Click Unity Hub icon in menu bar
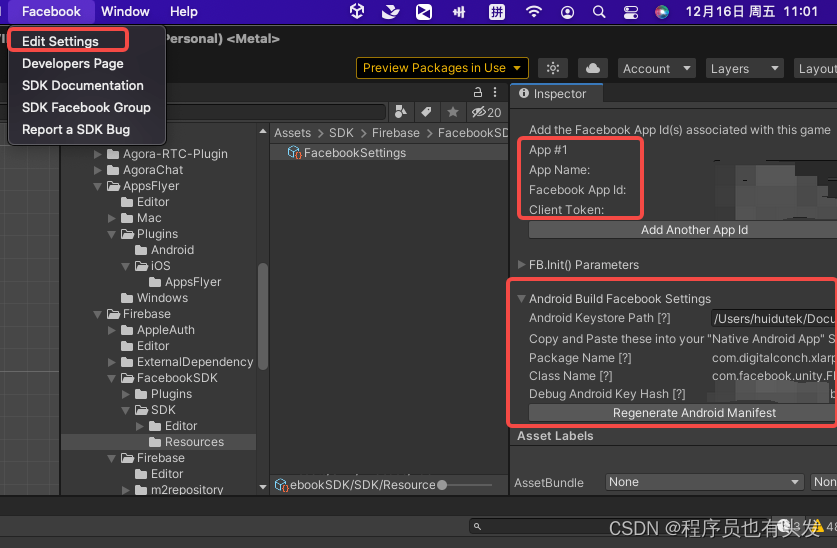Image resolution: width=837 pixels, height=548 pixels. click(x=357, y=11)
